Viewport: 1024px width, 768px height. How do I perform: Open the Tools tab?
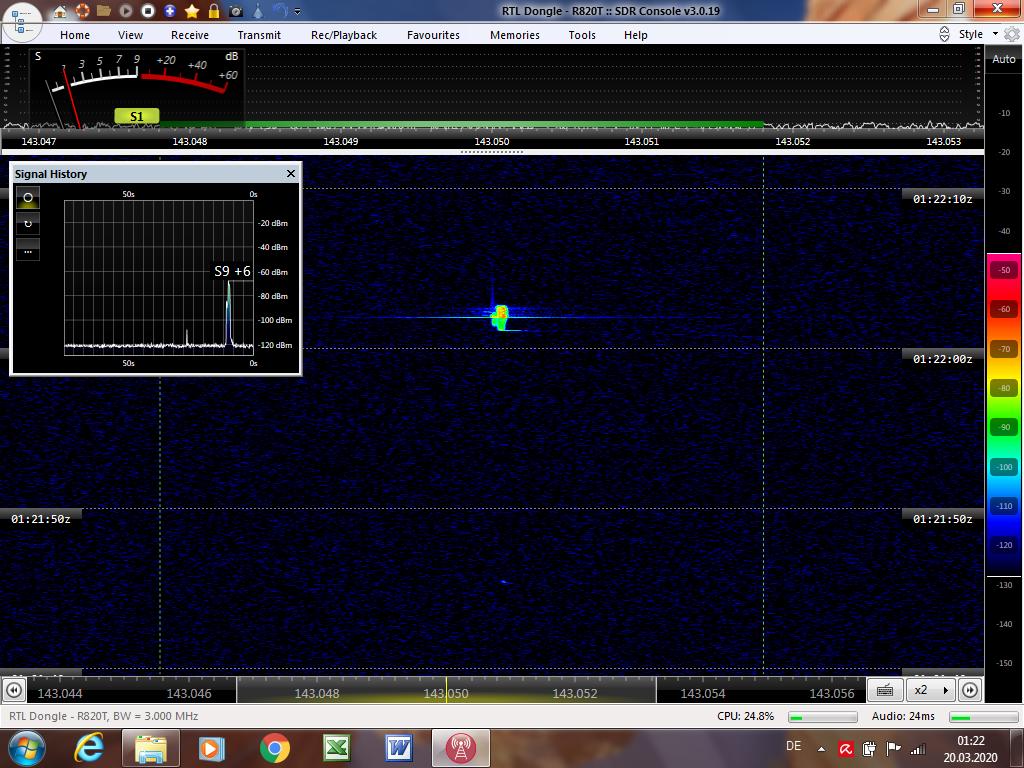(x=582, y=35)
